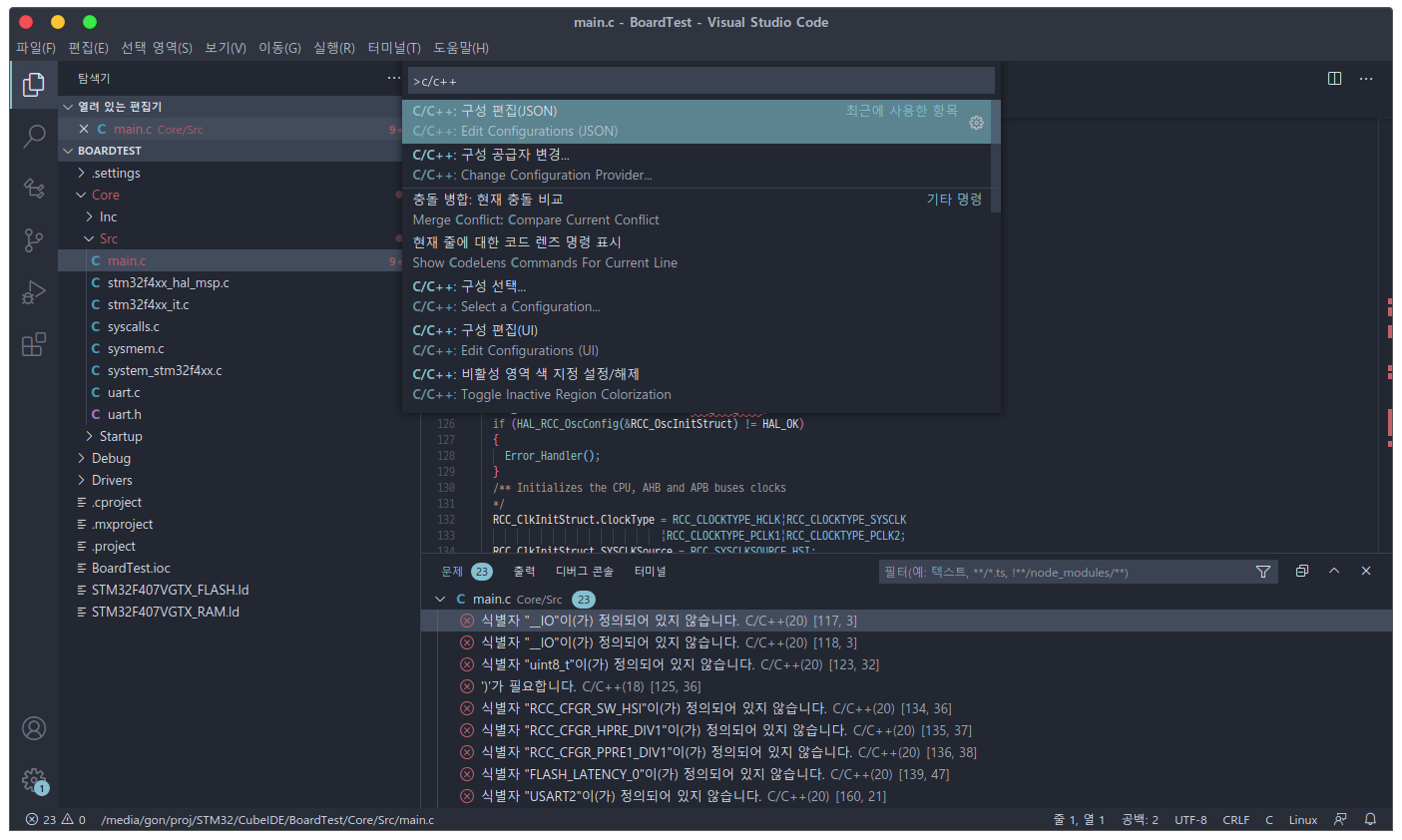Open BoardTest.ioc file
The height and width of the screenshot is (840, 1402).
click(x=131, y=568)
